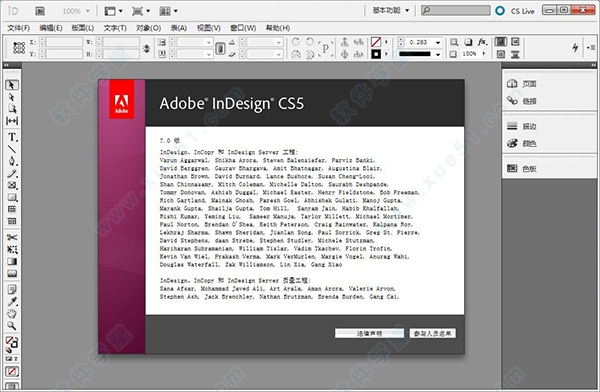
Task: Click the stroke color swatch in Control panel
Action: 376,54
